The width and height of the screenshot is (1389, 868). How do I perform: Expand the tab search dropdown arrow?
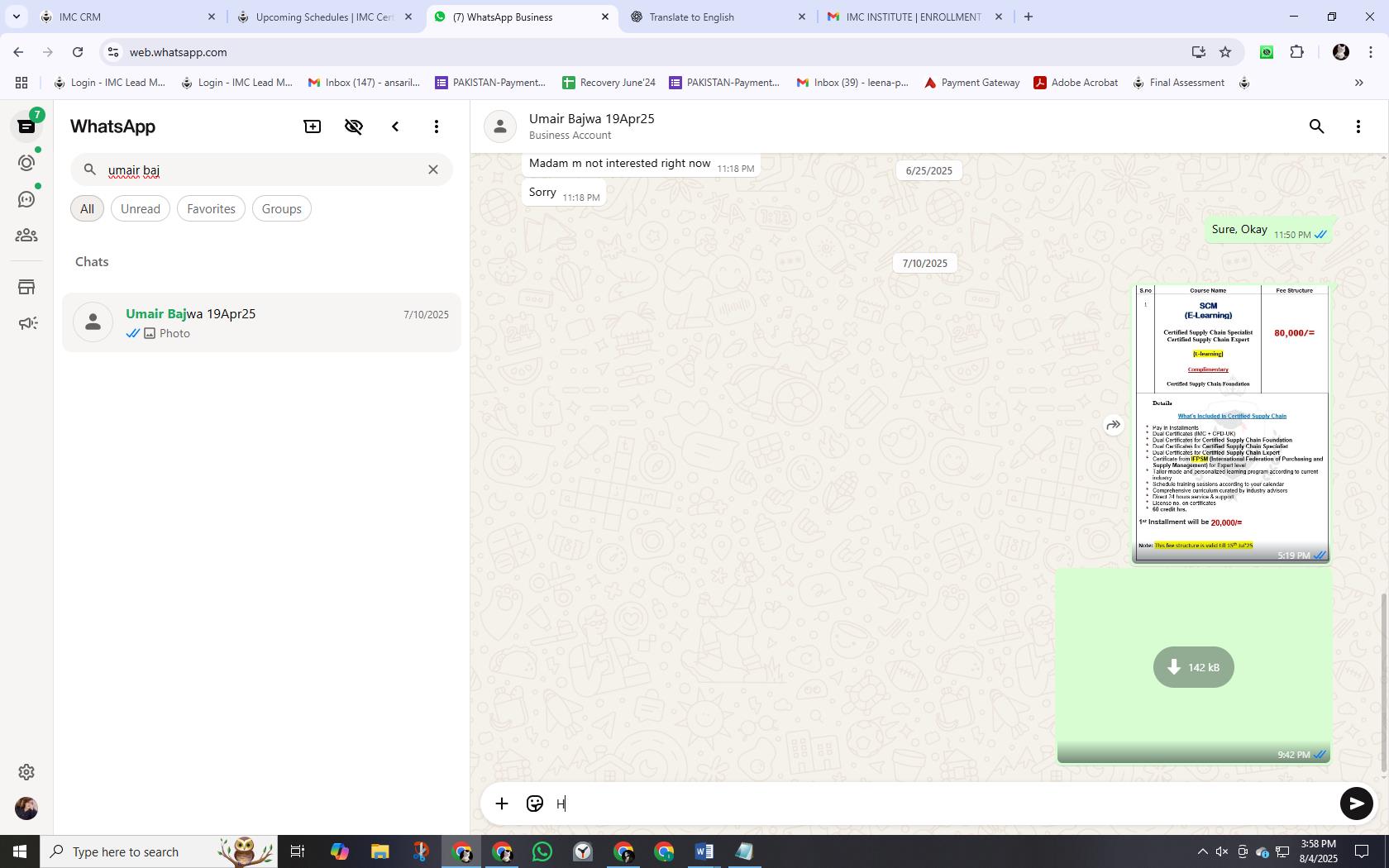tap(16, 17)
